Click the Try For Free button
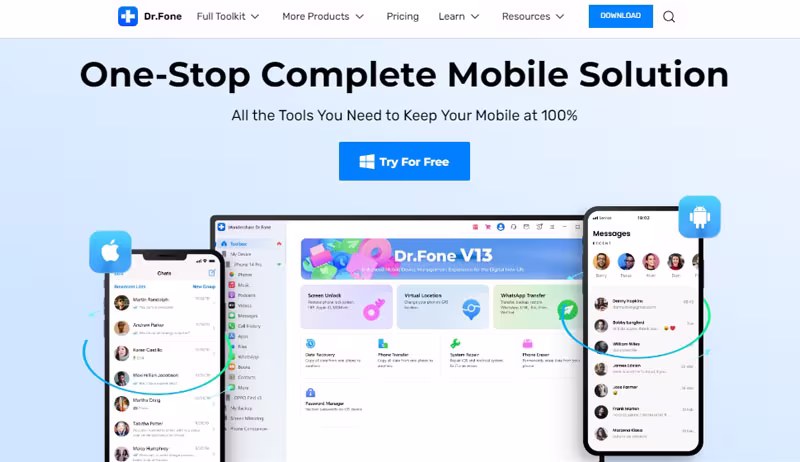 coord(405,161)
